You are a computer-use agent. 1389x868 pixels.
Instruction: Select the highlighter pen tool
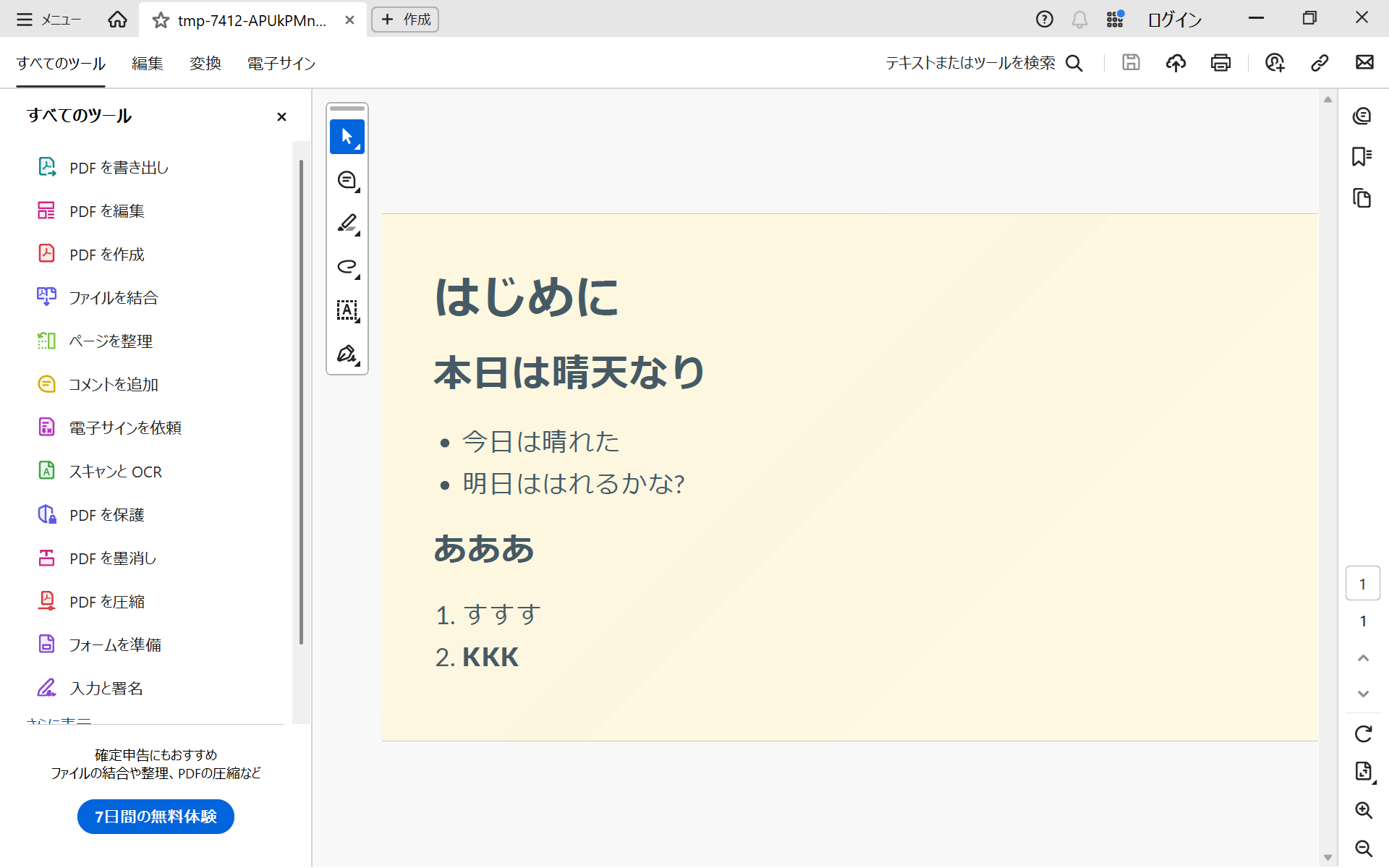pyautogui.click(x=347, y=224)
